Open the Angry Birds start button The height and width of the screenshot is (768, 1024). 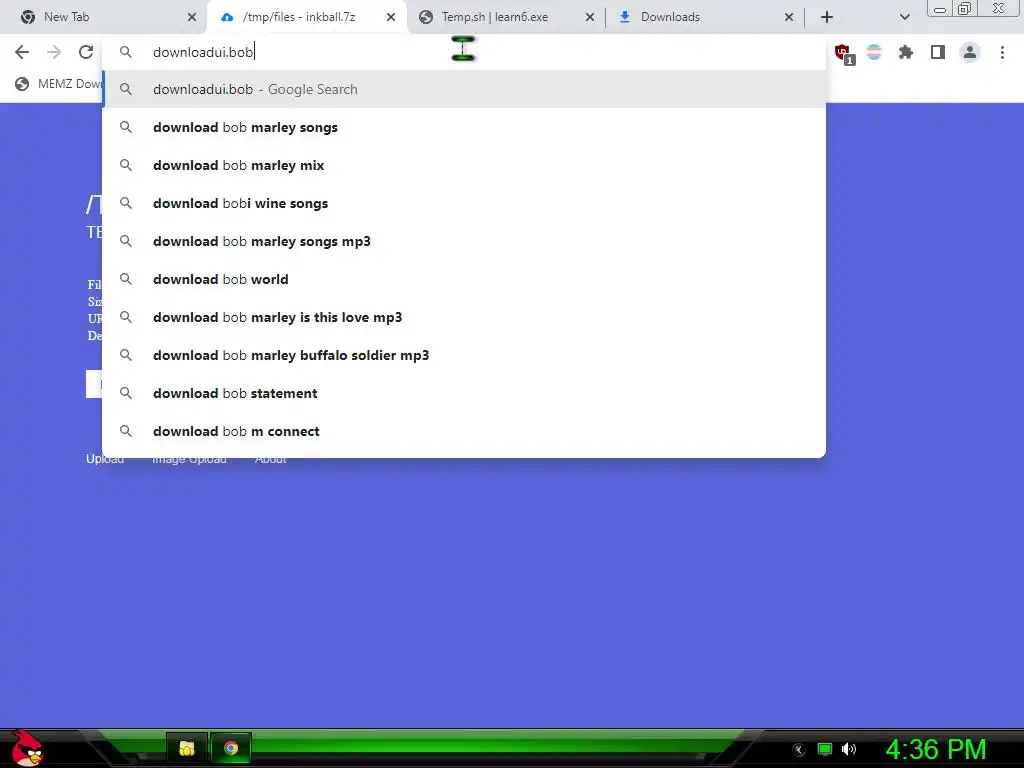(x=27, y=748)
